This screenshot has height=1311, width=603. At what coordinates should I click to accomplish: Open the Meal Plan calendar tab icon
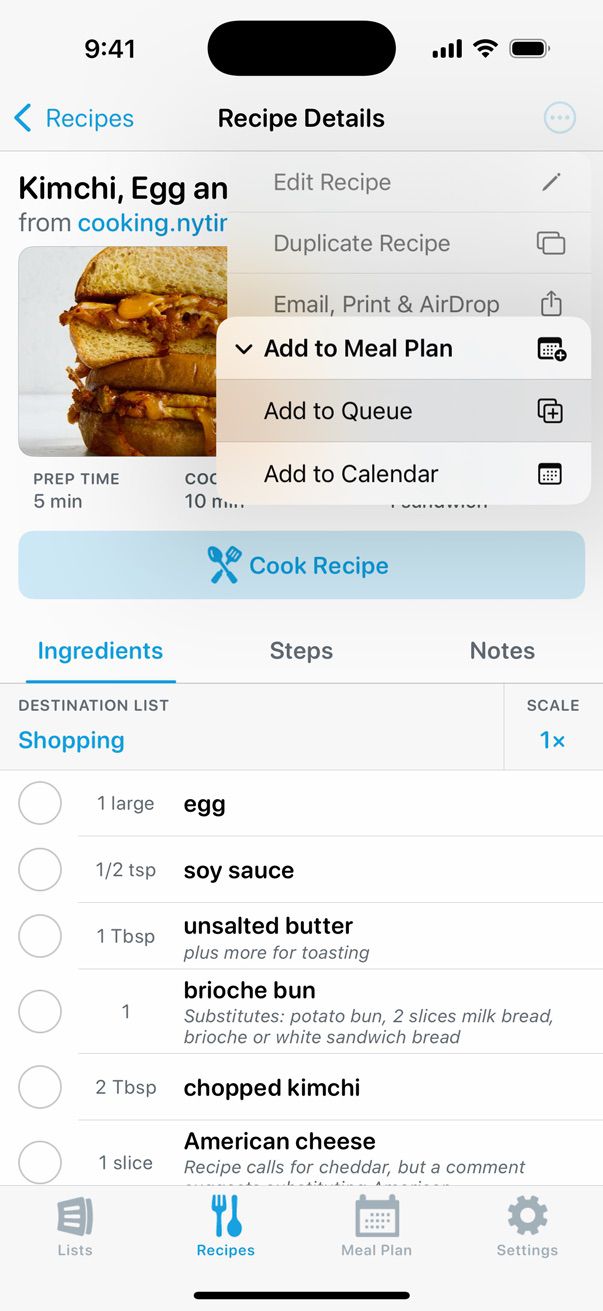pos(376,1217)
